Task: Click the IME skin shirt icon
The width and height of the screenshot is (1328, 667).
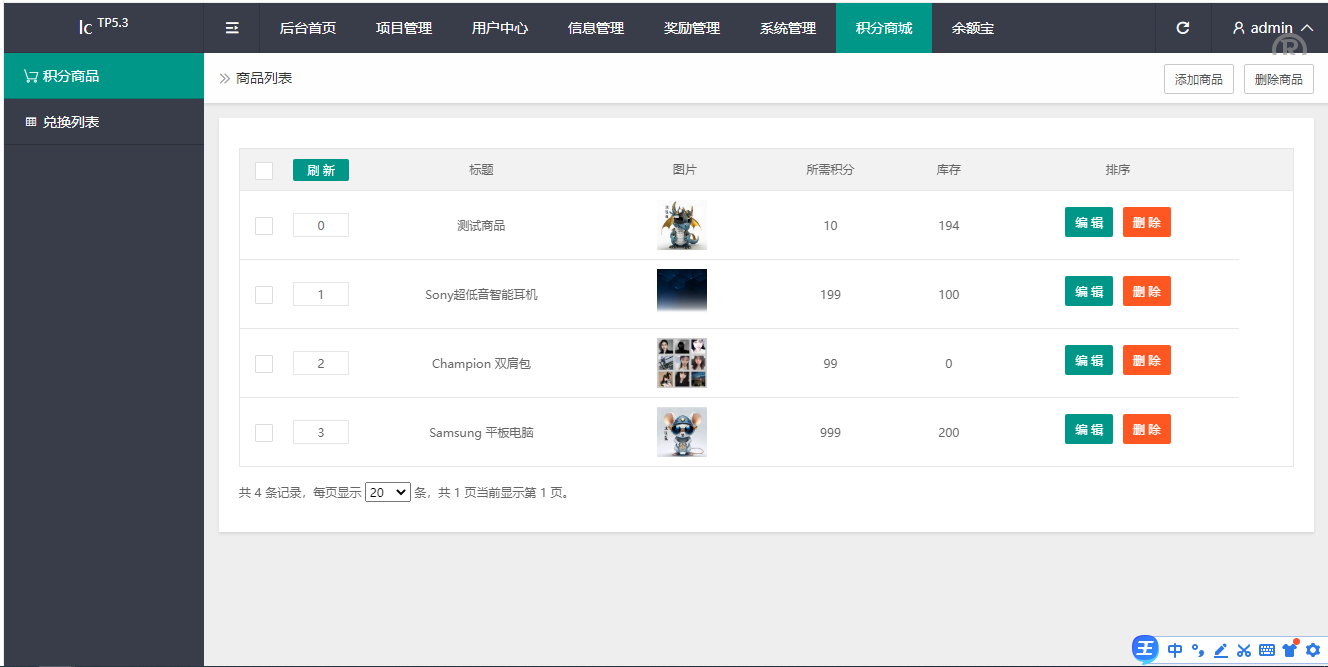Action: pyautogui.click(x=1290, y=650)
